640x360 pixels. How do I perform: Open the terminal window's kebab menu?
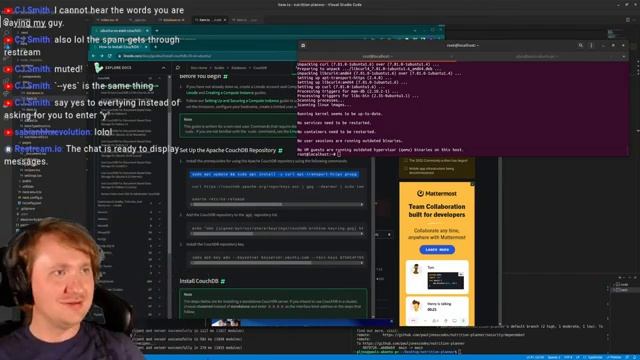[x=591, y=45]
